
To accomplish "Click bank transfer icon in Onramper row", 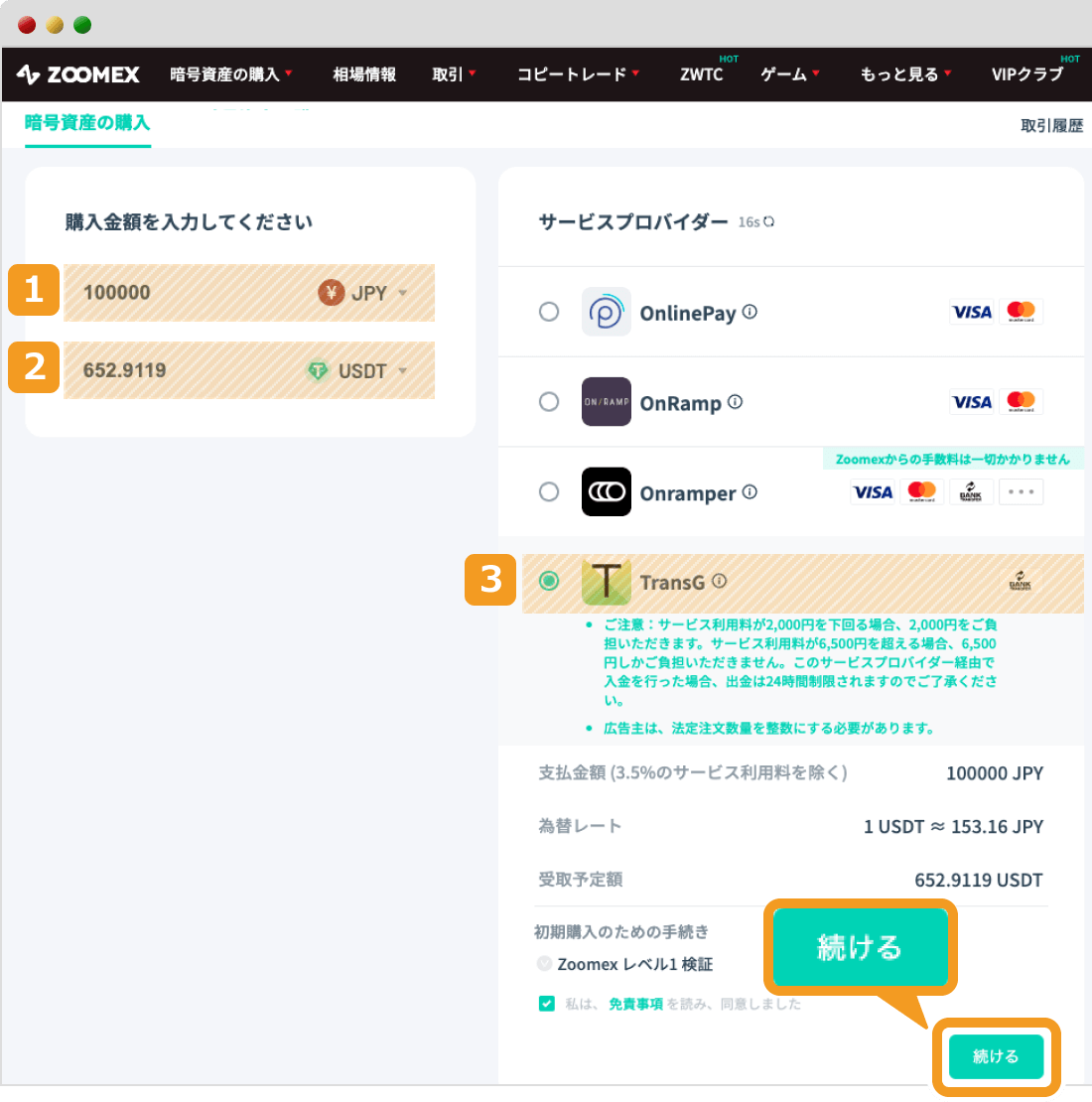I will click(971, 492).
